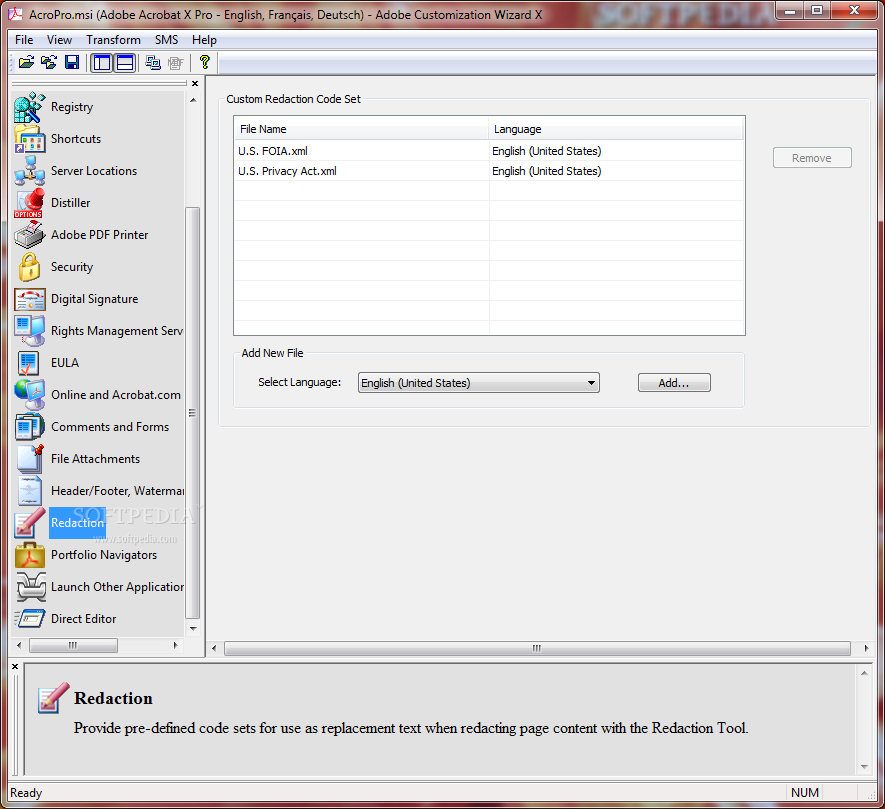
Task: Open the Online and Acrobat.com icon
Action: (x=29, y=395)
